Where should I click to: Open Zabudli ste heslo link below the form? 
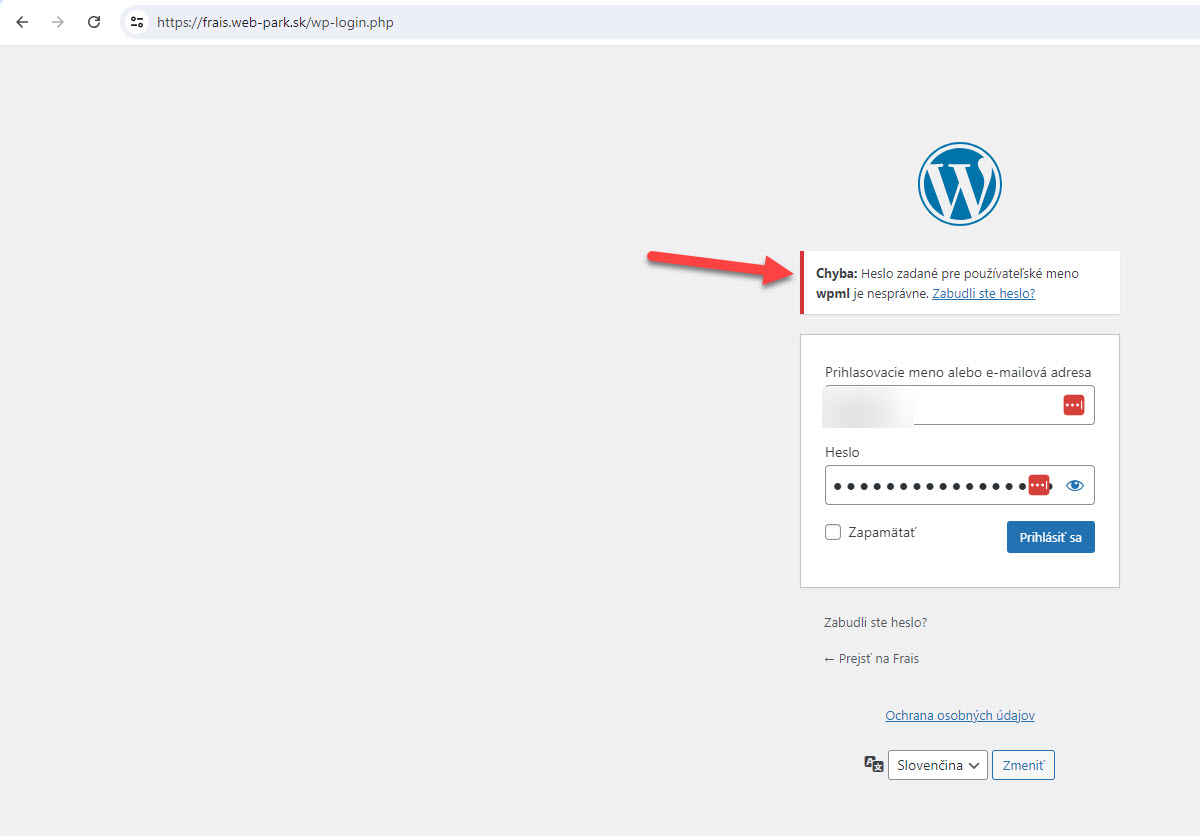click(875, 622)
